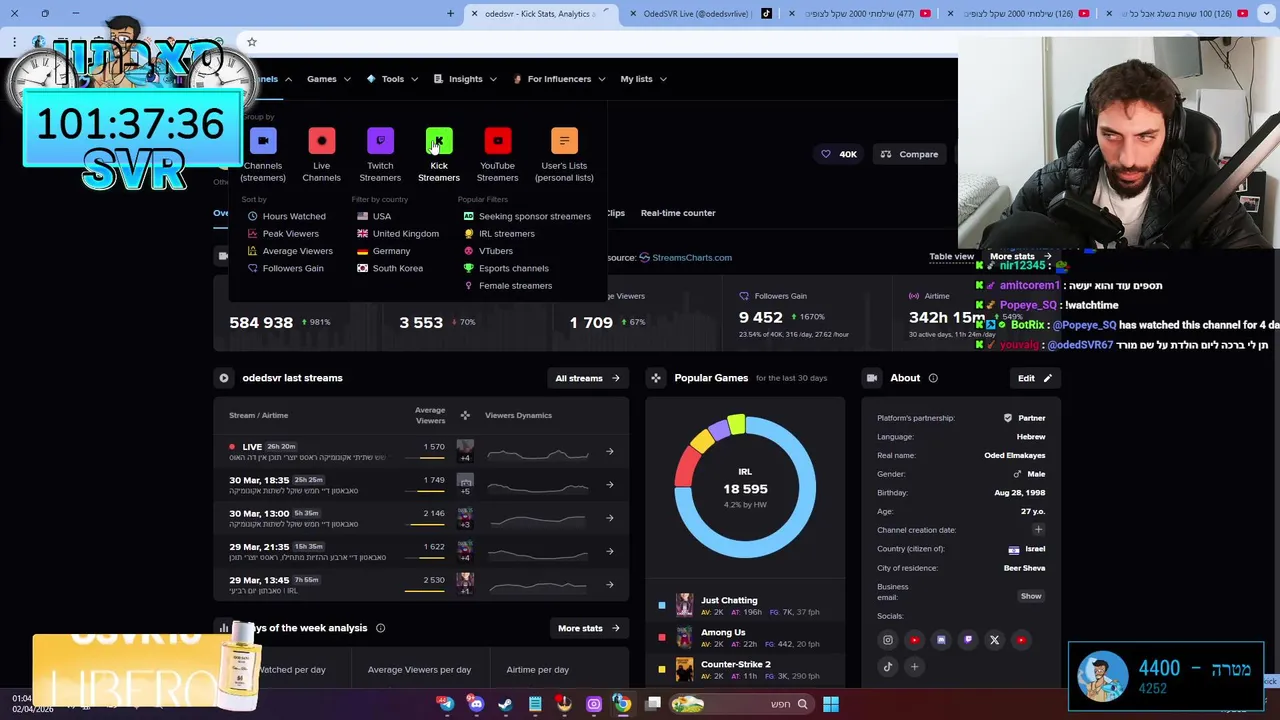This screenshot has width=1280, height=720.
Task: Expand the For Influencers dropdown menu
Action: coord(559,79)
